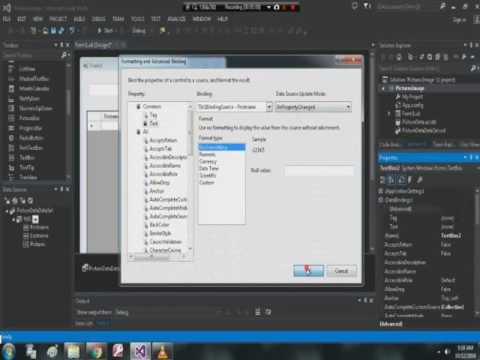The image size is (480, 360).
Task: Open the PROJECT menu
Action: [58, 19]
